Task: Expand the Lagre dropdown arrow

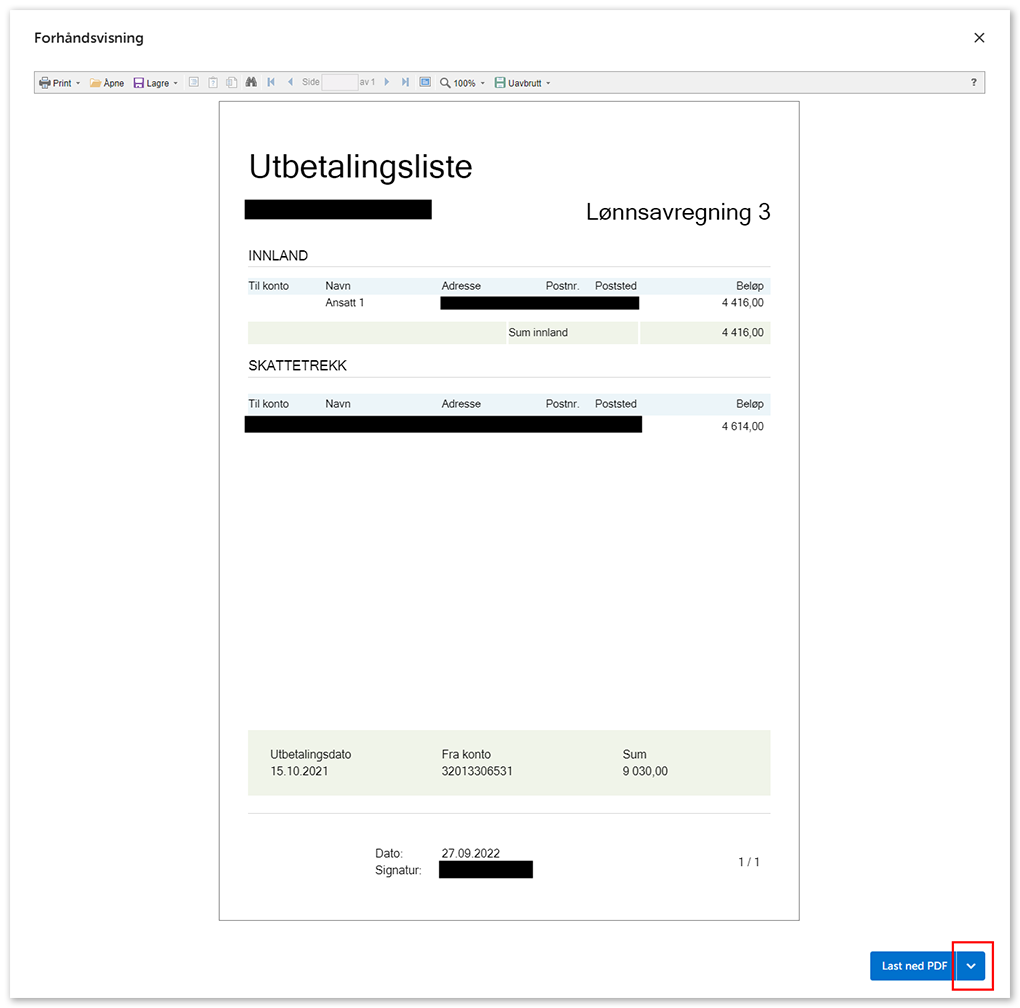Action: [176, 83]
